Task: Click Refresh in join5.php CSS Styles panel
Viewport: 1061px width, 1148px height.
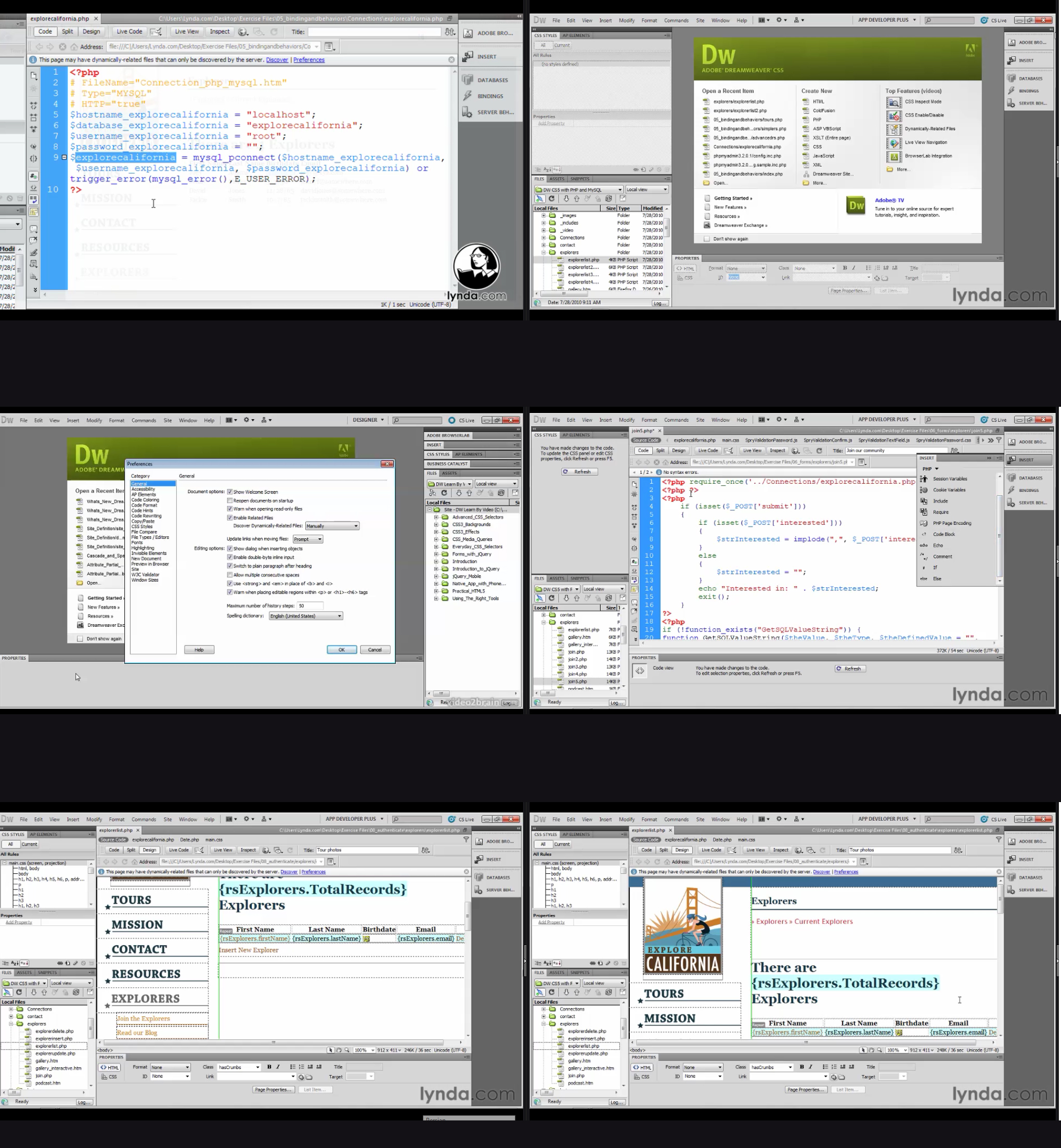Action: coord(579,471)
